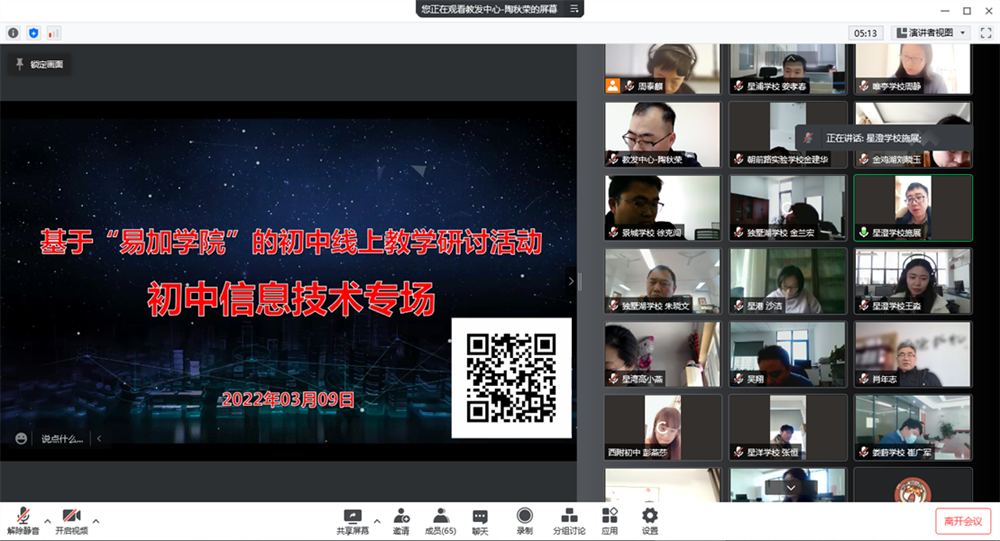The width and height of the screenshot is (1000, 541).
Task: Start recording with 录制 icon
Action: point(524,521)
